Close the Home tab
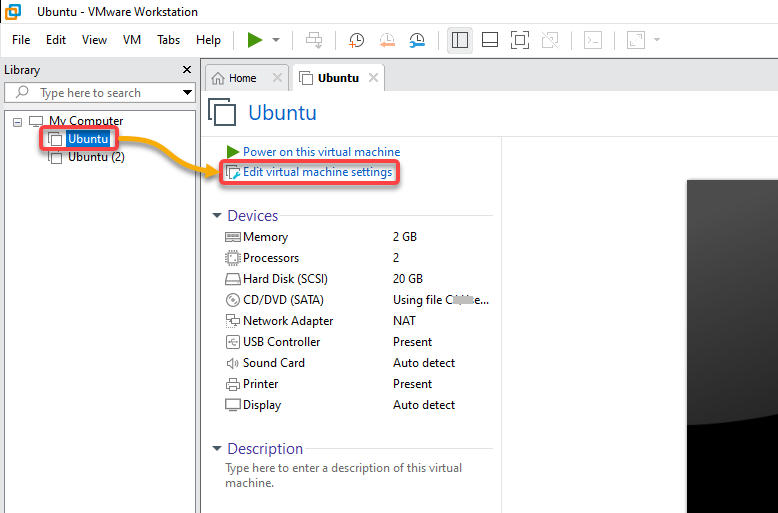This screenshot has height=513, width=778. click(277, 78)
